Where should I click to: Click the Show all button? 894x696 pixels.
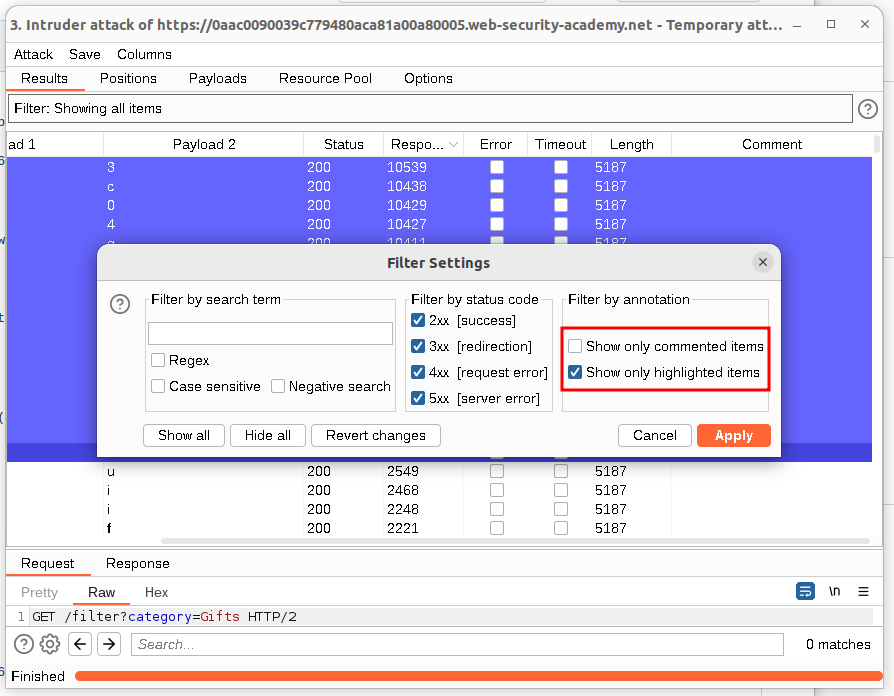184,435
